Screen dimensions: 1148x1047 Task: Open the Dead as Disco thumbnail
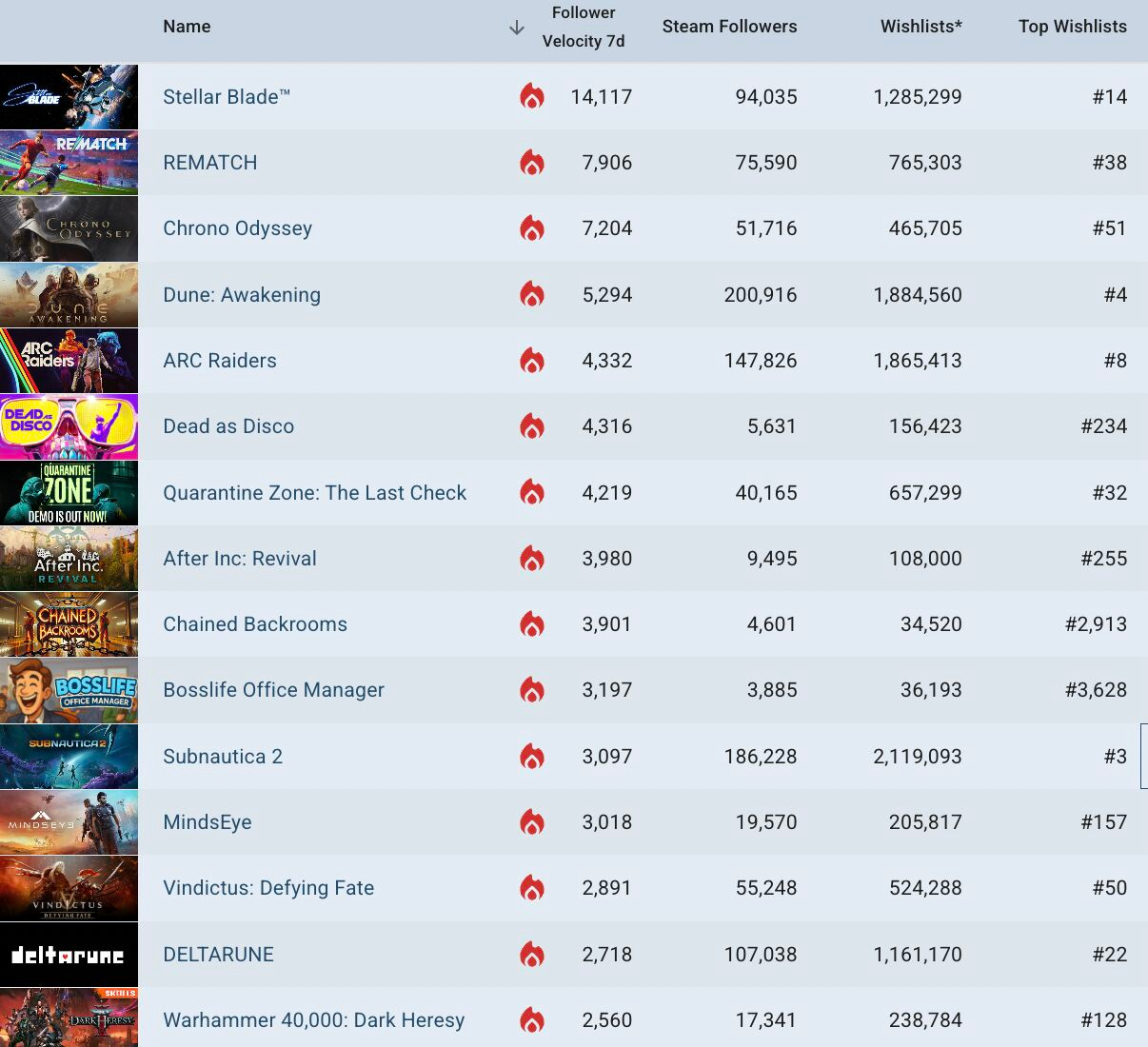69,426
